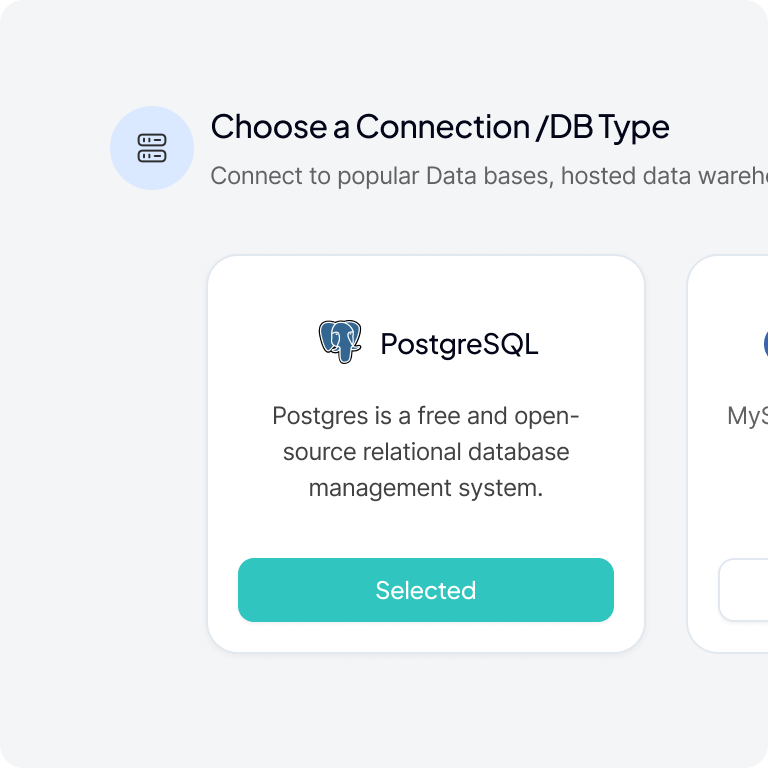This screenshot has height=768, width=768.
Task: Click blank space inside the PostgreSQL card
Action: point(426,290)
